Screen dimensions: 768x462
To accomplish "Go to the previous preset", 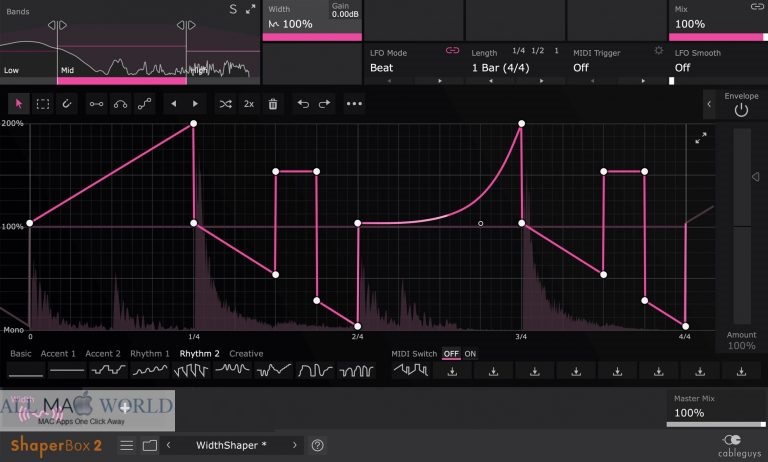I will click(x=168, y=445).
